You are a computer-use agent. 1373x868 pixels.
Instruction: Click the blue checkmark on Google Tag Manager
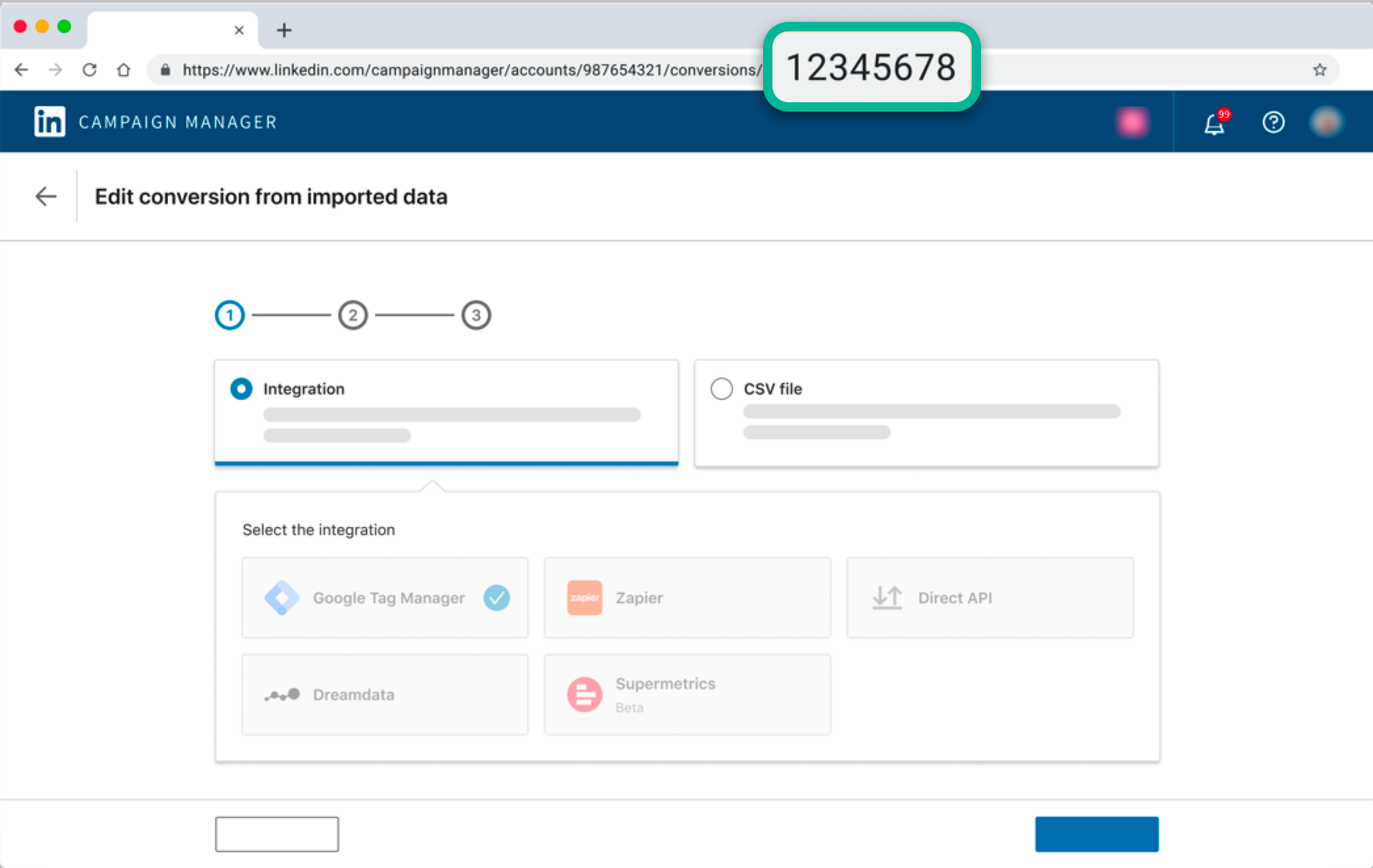click(496, 598)
